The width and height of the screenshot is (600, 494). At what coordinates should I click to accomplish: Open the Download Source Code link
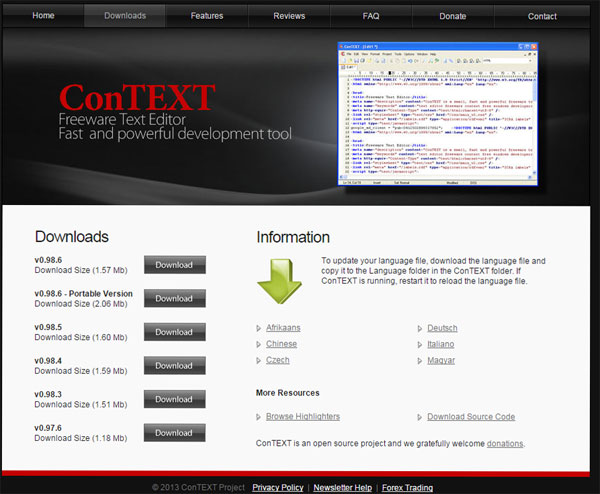[x=471, y=417]
